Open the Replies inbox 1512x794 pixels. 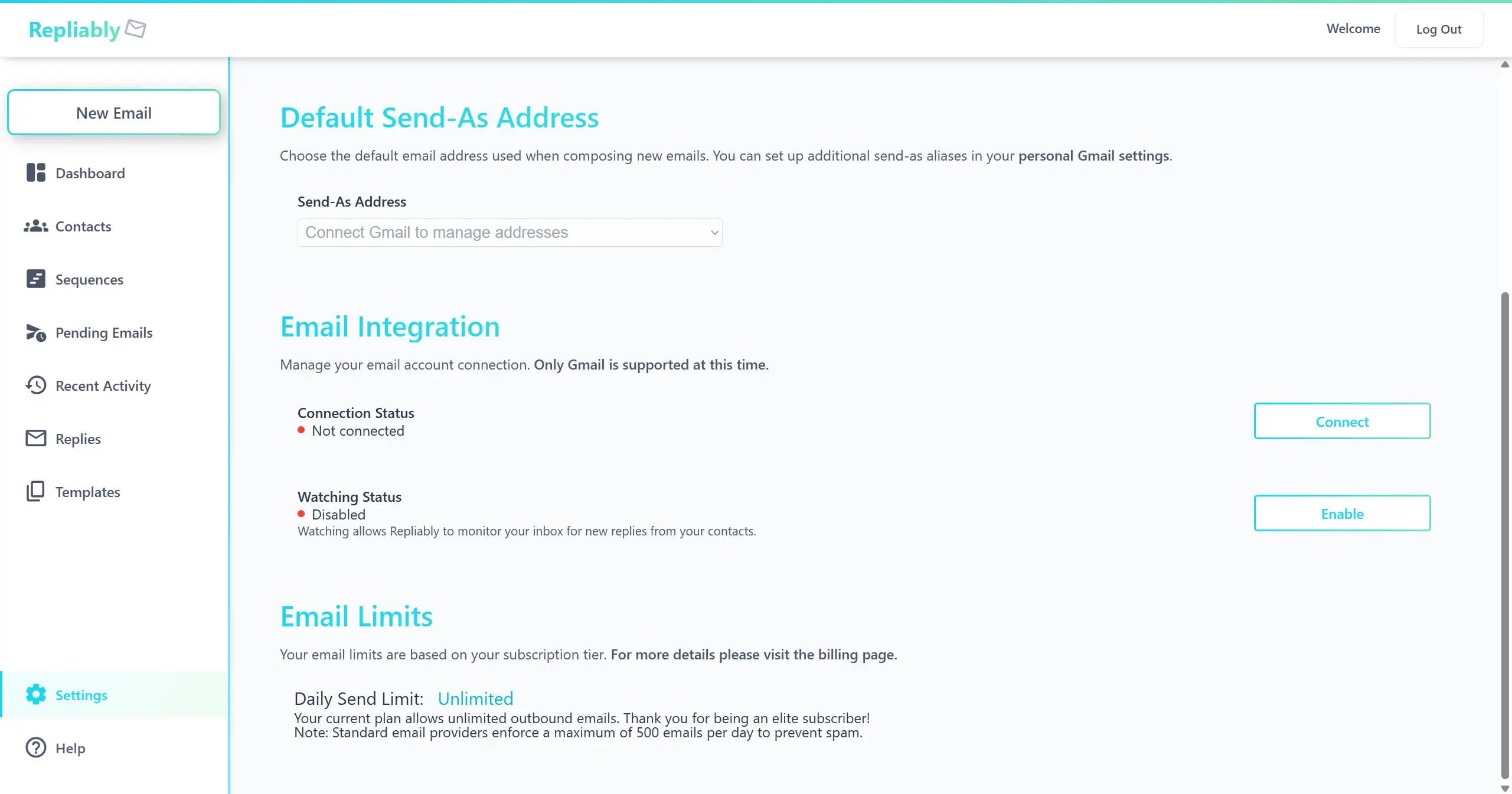(78, 439)
